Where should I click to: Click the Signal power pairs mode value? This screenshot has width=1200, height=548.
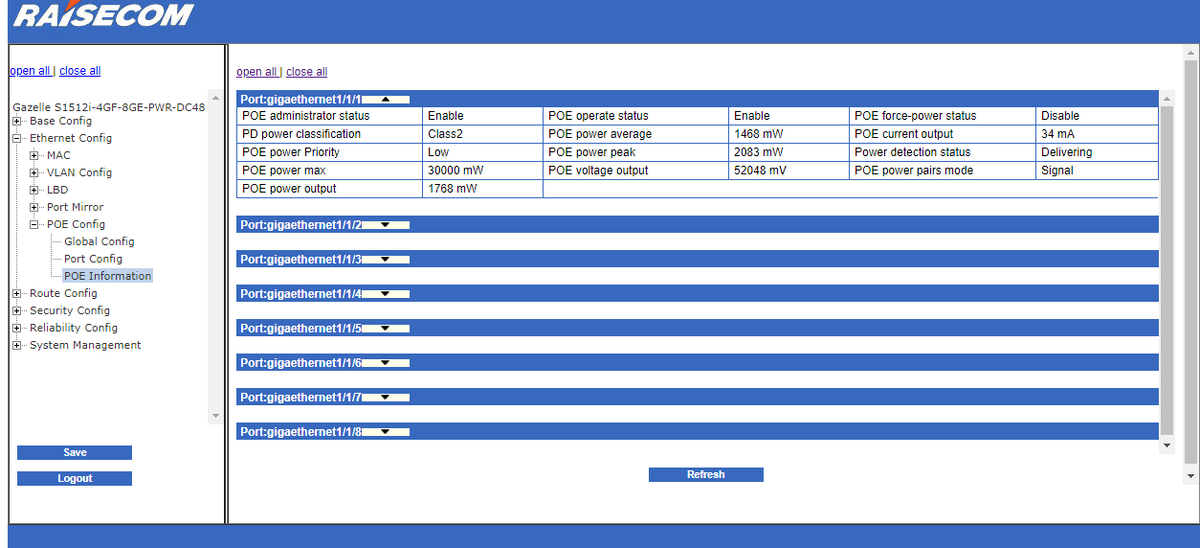(1057, 171)
